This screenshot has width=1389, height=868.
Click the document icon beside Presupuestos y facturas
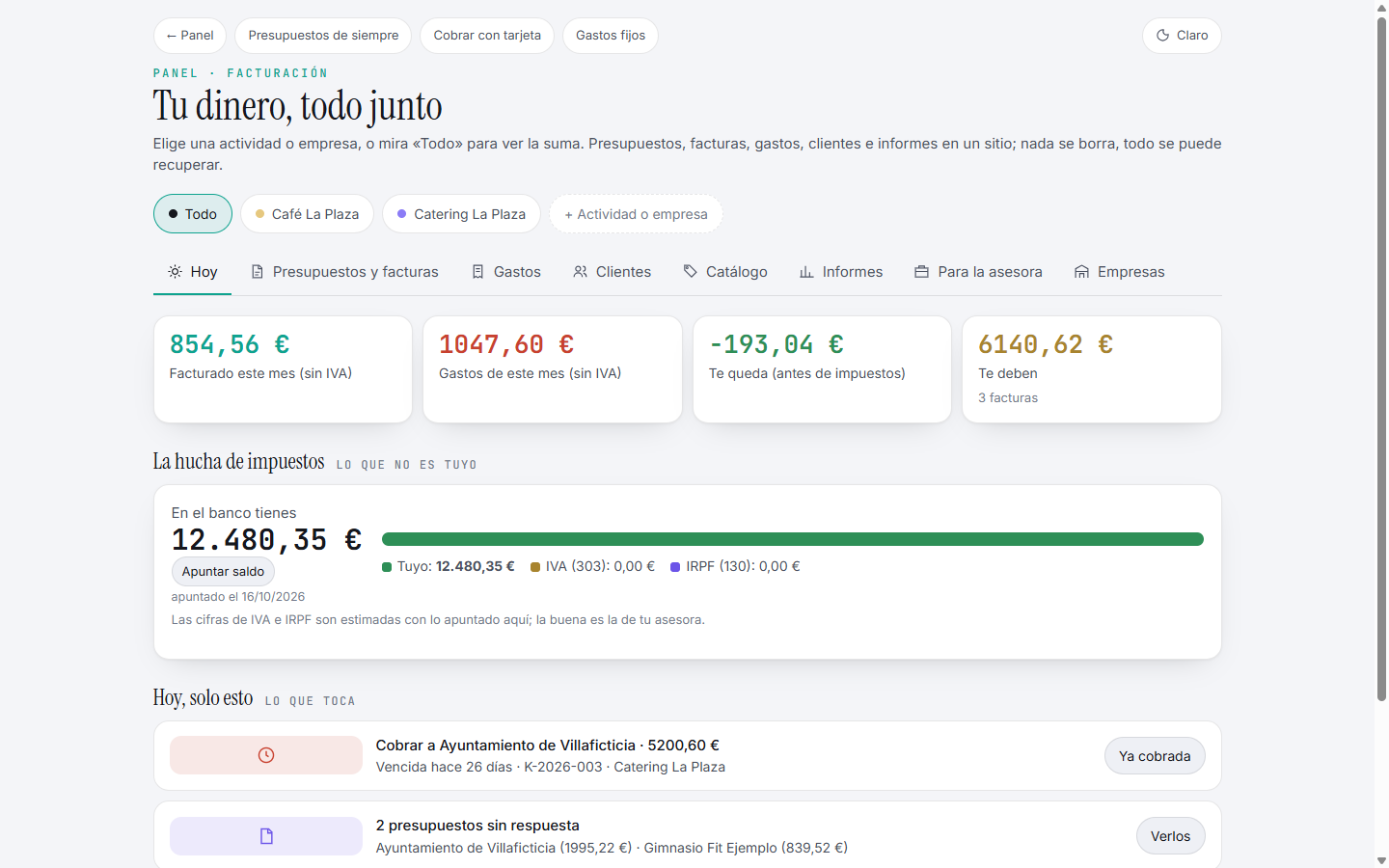[258, 272]
